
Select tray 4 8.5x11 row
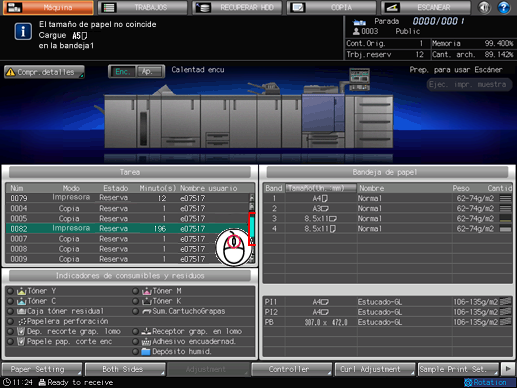(x=388, y=229)
